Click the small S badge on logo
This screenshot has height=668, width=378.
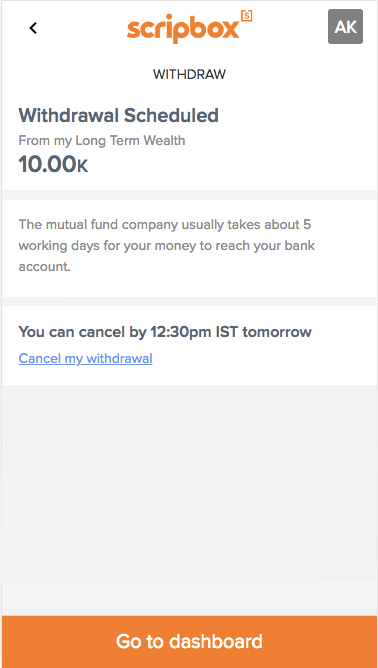coord(247,15)
